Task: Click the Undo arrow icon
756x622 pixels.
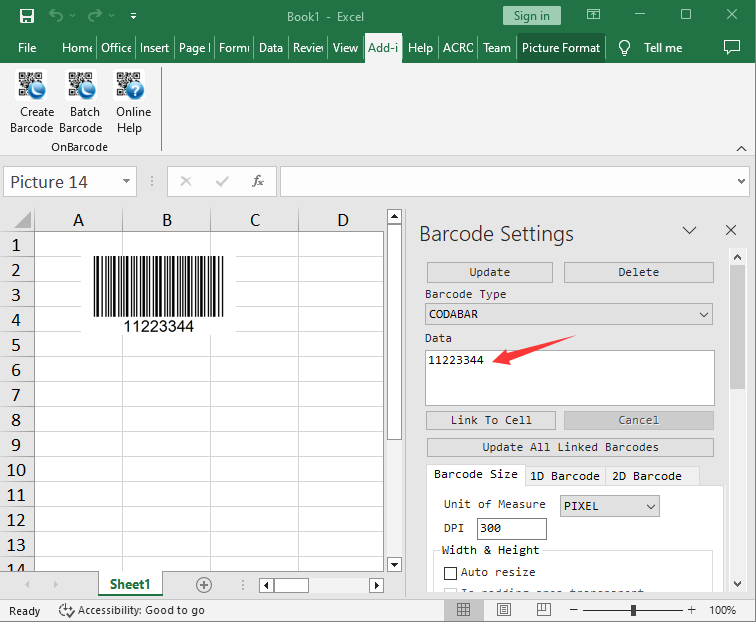Action: point(56,16)
